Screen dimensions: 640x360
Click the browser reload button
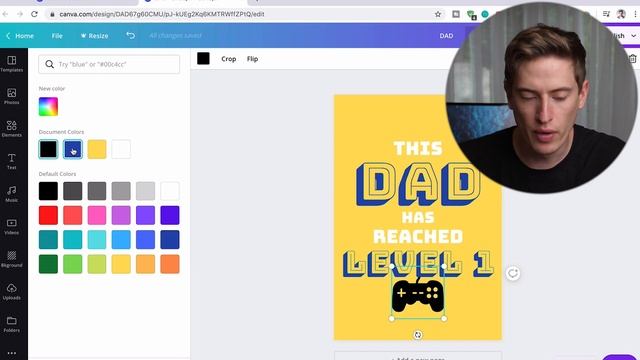34,14
